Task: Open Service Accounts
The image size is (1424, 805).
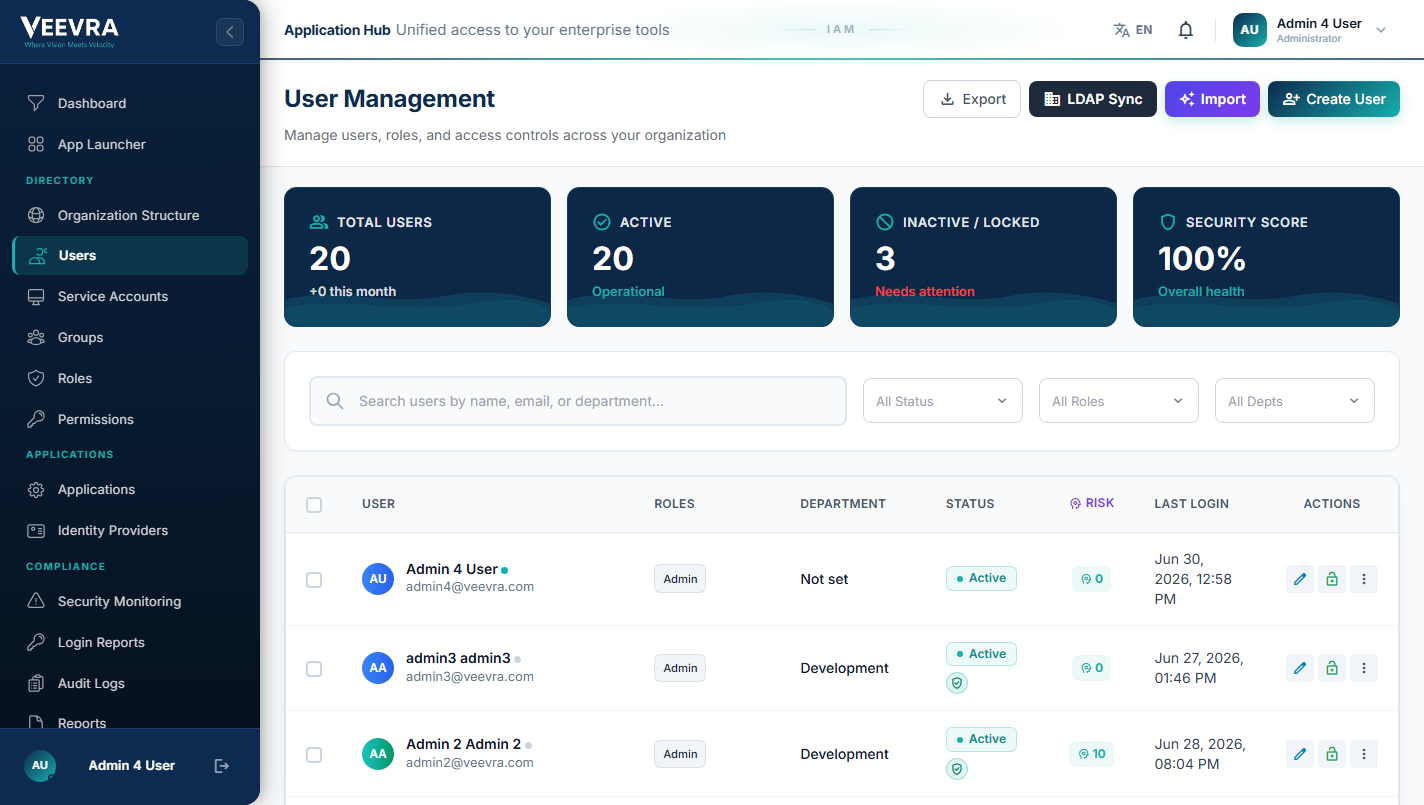Action: tap(130, 296)
